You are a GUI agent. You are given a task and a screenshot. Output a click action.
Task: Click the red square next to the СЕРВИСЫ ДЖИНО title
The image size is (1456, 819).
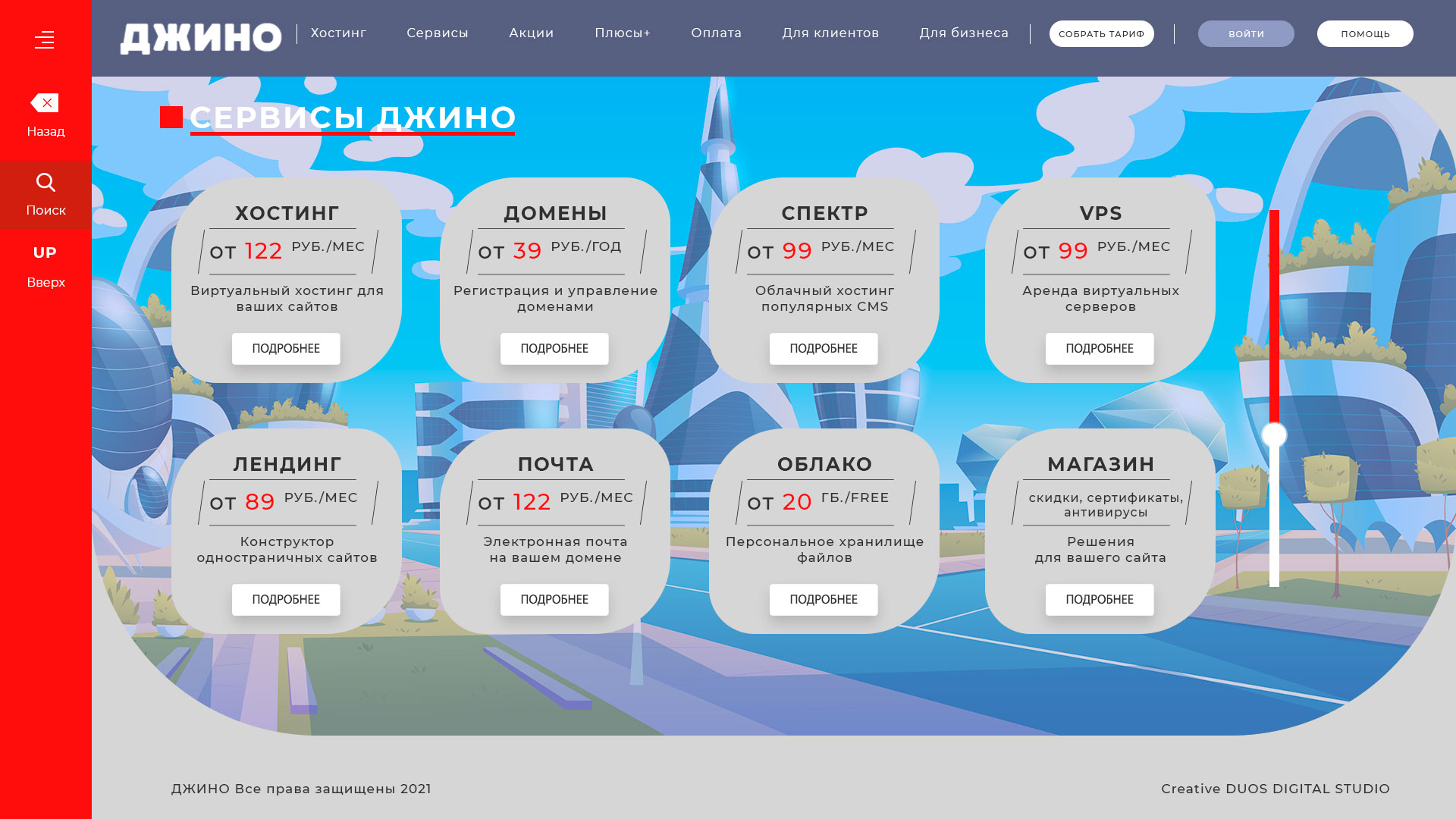[x=171, y=117]
